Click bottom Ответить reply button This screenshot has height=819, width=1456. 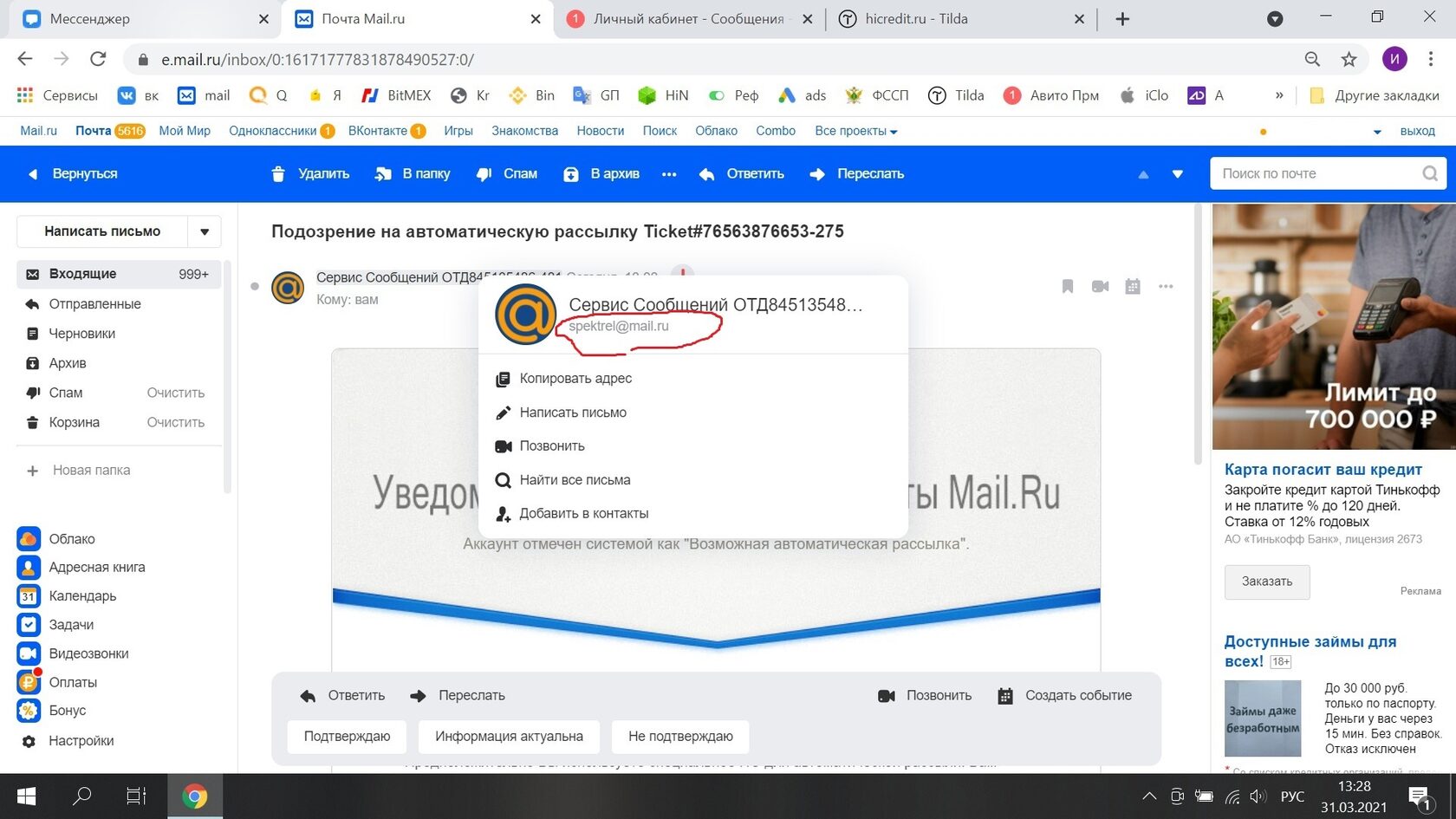coord(342,696)
